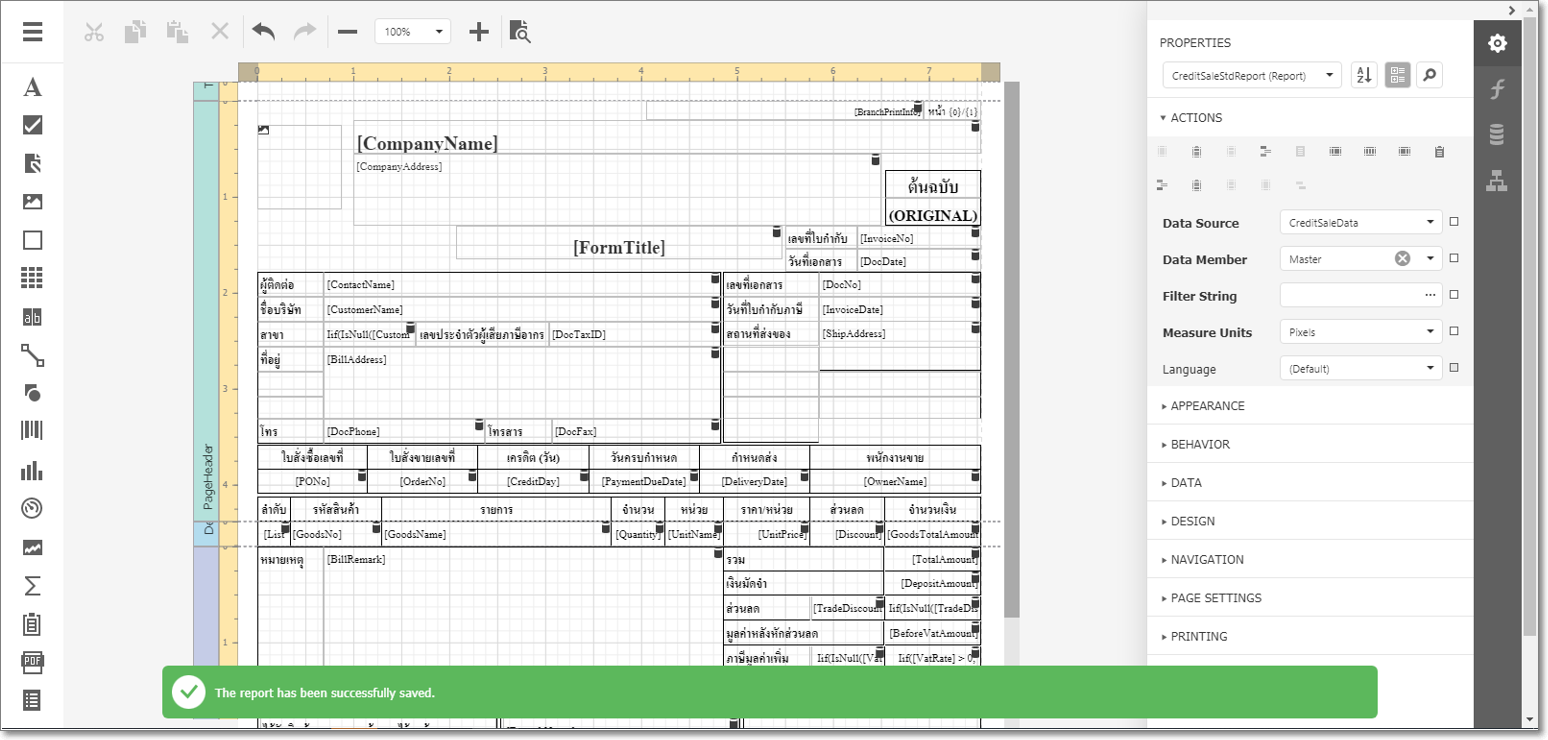Zoom out with the minus button
This screenshot has width=1548, height=740.
coord(347,32)
